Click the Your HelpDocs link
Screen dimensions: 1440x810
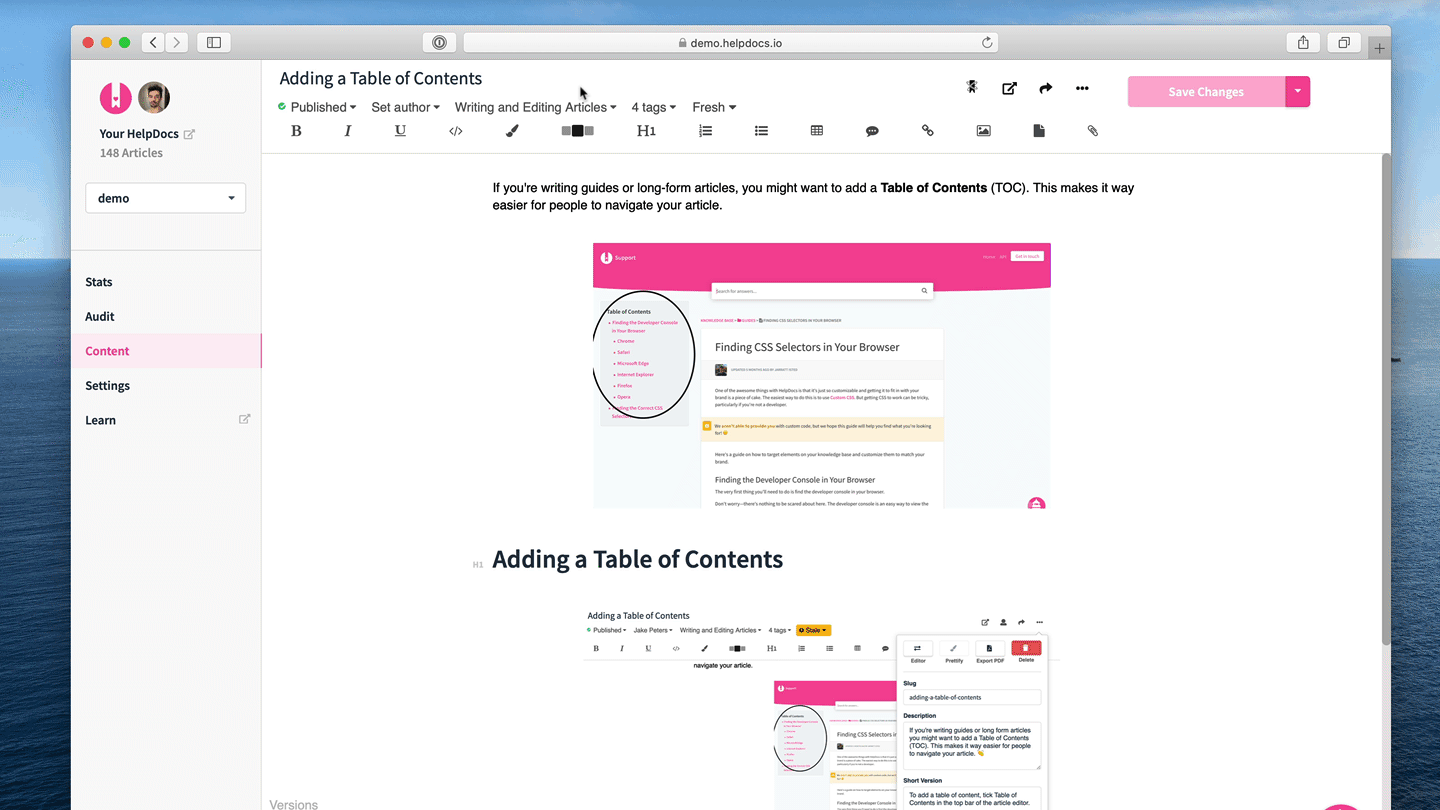coord(139,134)
